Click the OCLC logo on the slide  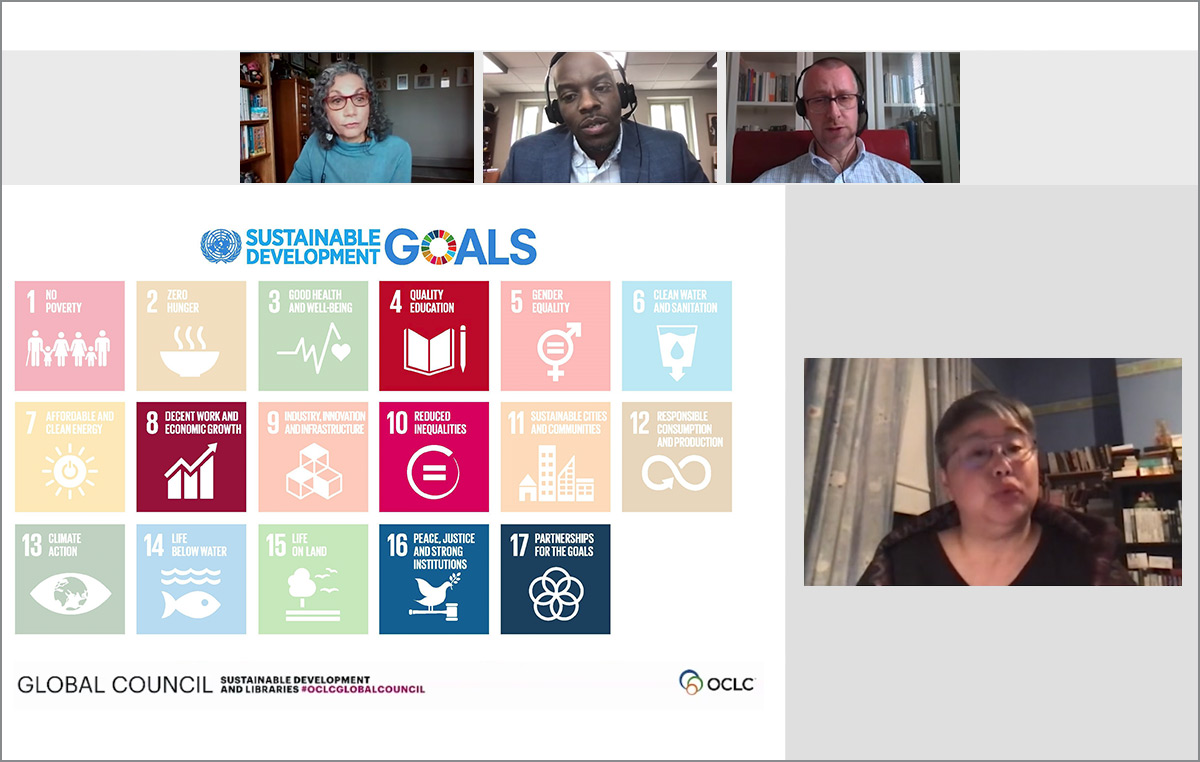coord(716,683)
